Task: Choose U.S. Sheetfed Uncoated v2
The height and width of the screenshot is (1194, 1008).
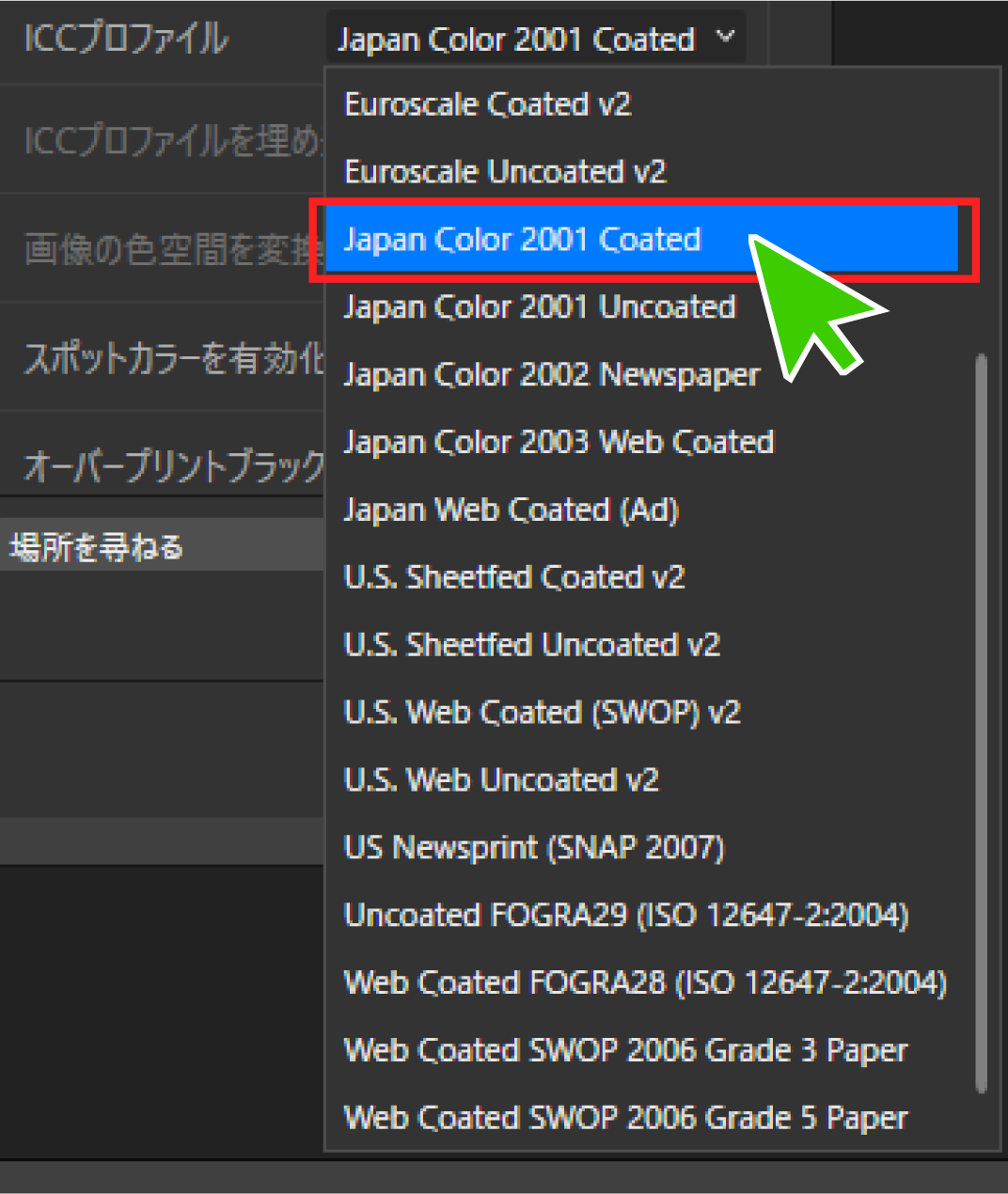Action: point(531,645)
